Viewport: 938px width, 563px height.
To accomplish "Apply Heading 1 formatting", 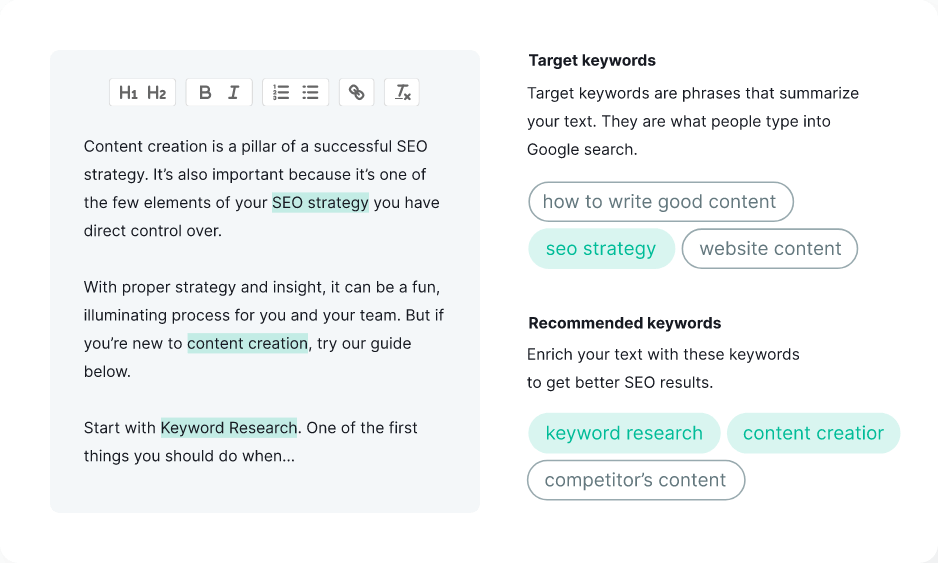I will tap(128, 93).
